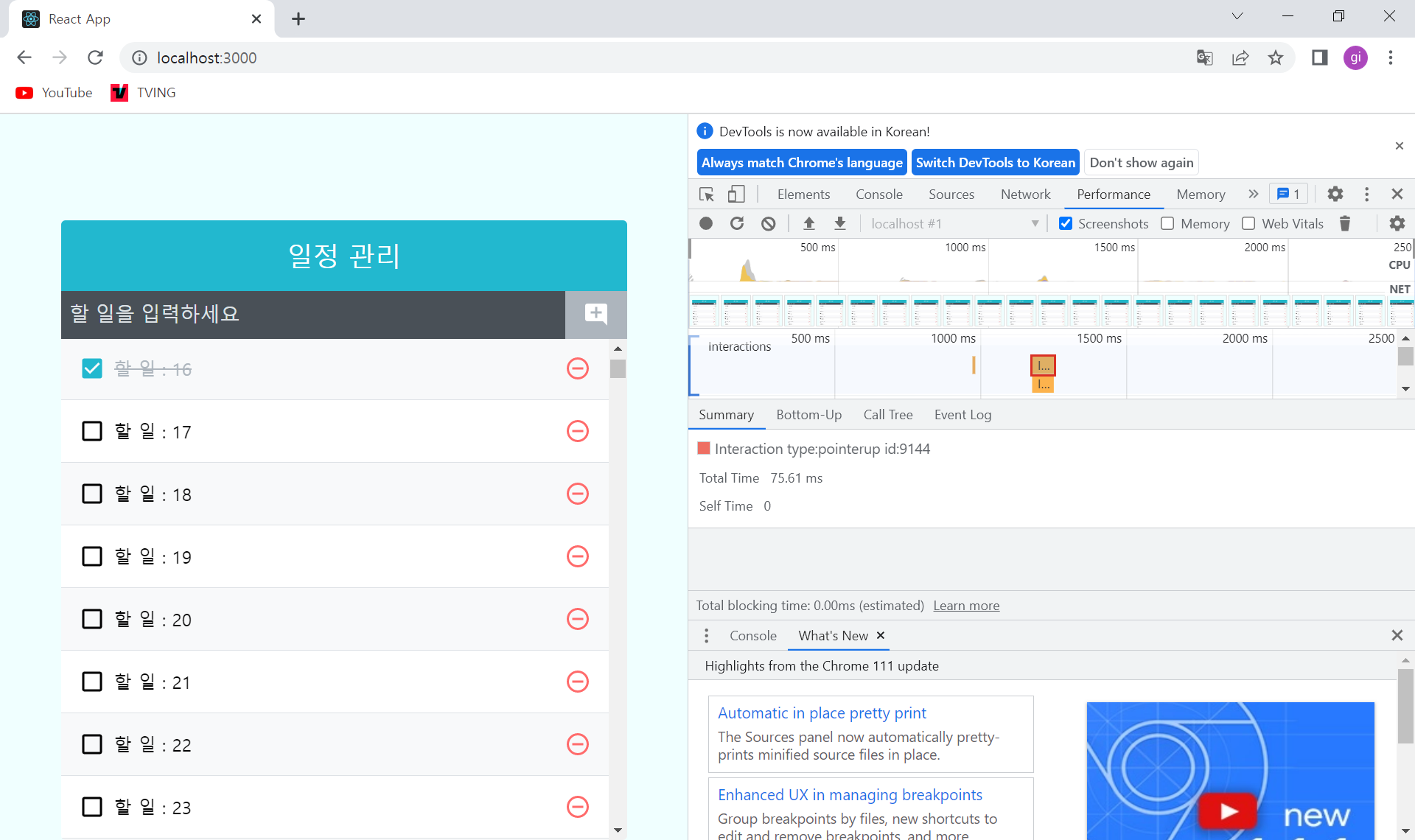
Task: Delete the 할 일 : 18 item
Action: [x=578, y=494]
